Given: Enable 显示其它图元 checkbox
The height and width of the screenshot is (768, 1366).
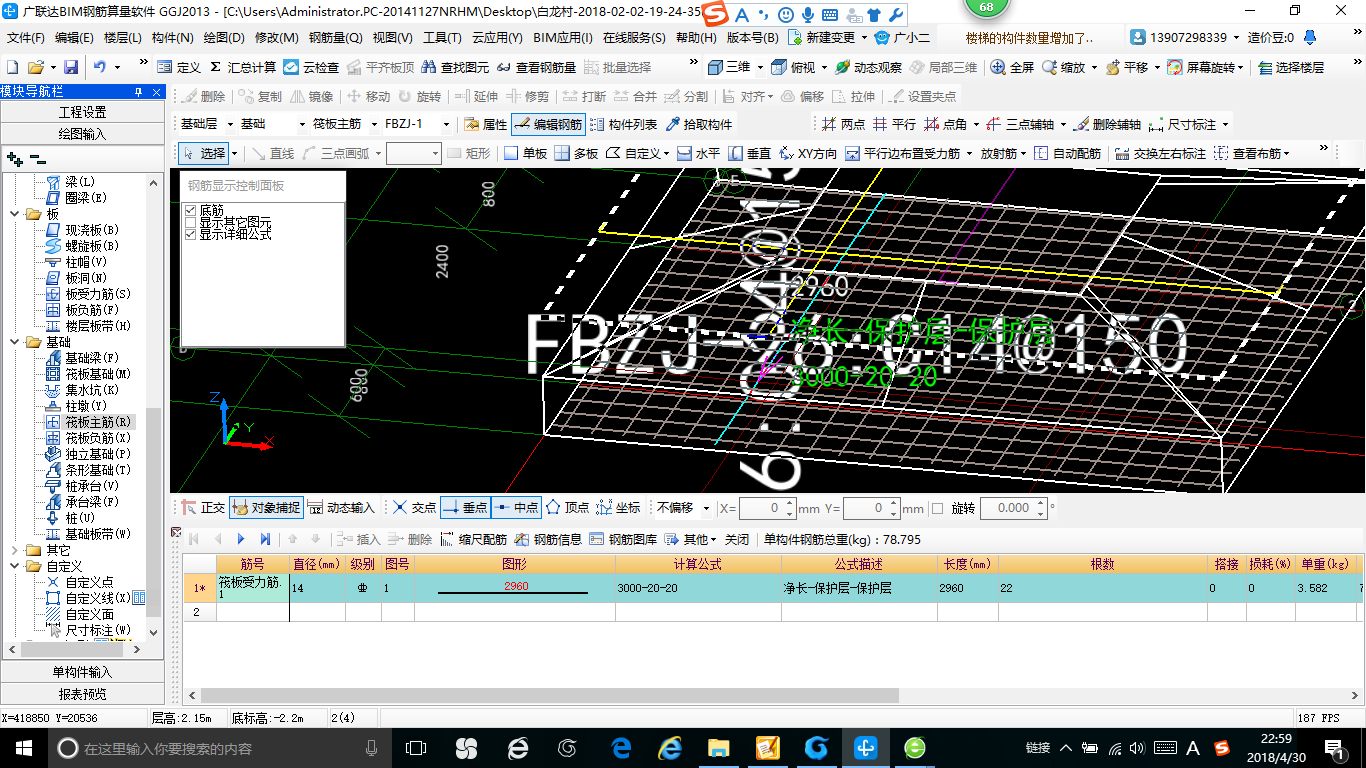Looking at the screenshot, I should pyautogui.click(x=191, y=222).
